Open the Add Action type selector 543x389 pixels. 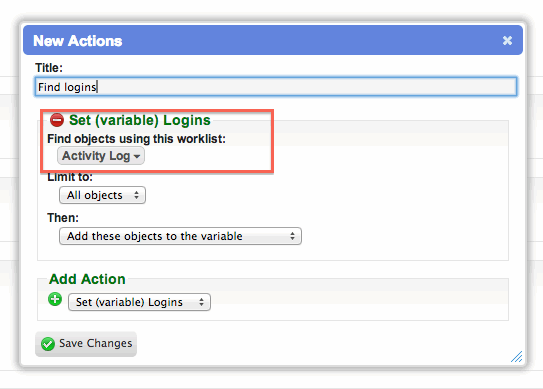coord(139,302)
